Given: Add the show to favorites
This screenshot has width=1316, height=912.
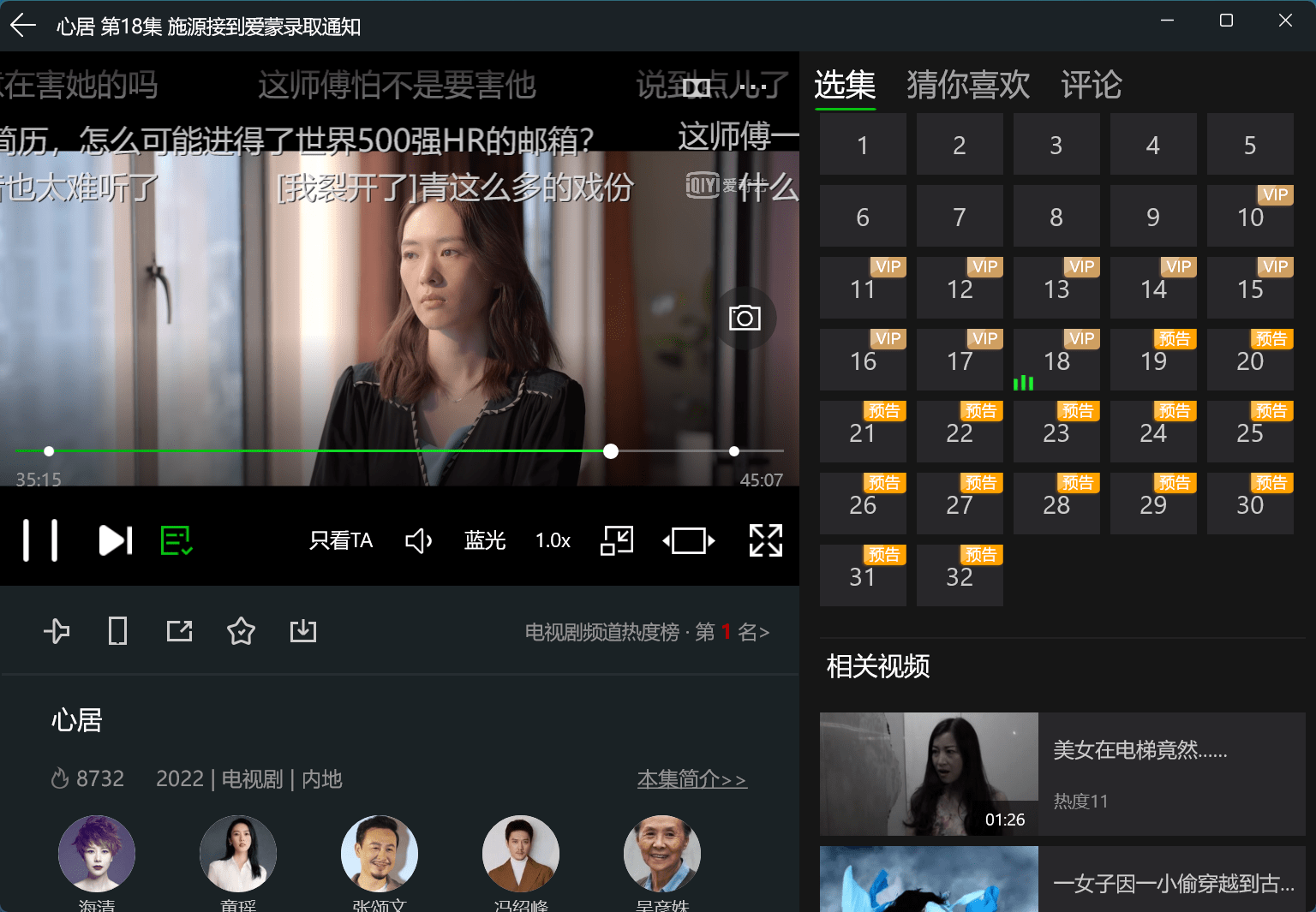Looking at the screenshot, I should tap(241, 632).
